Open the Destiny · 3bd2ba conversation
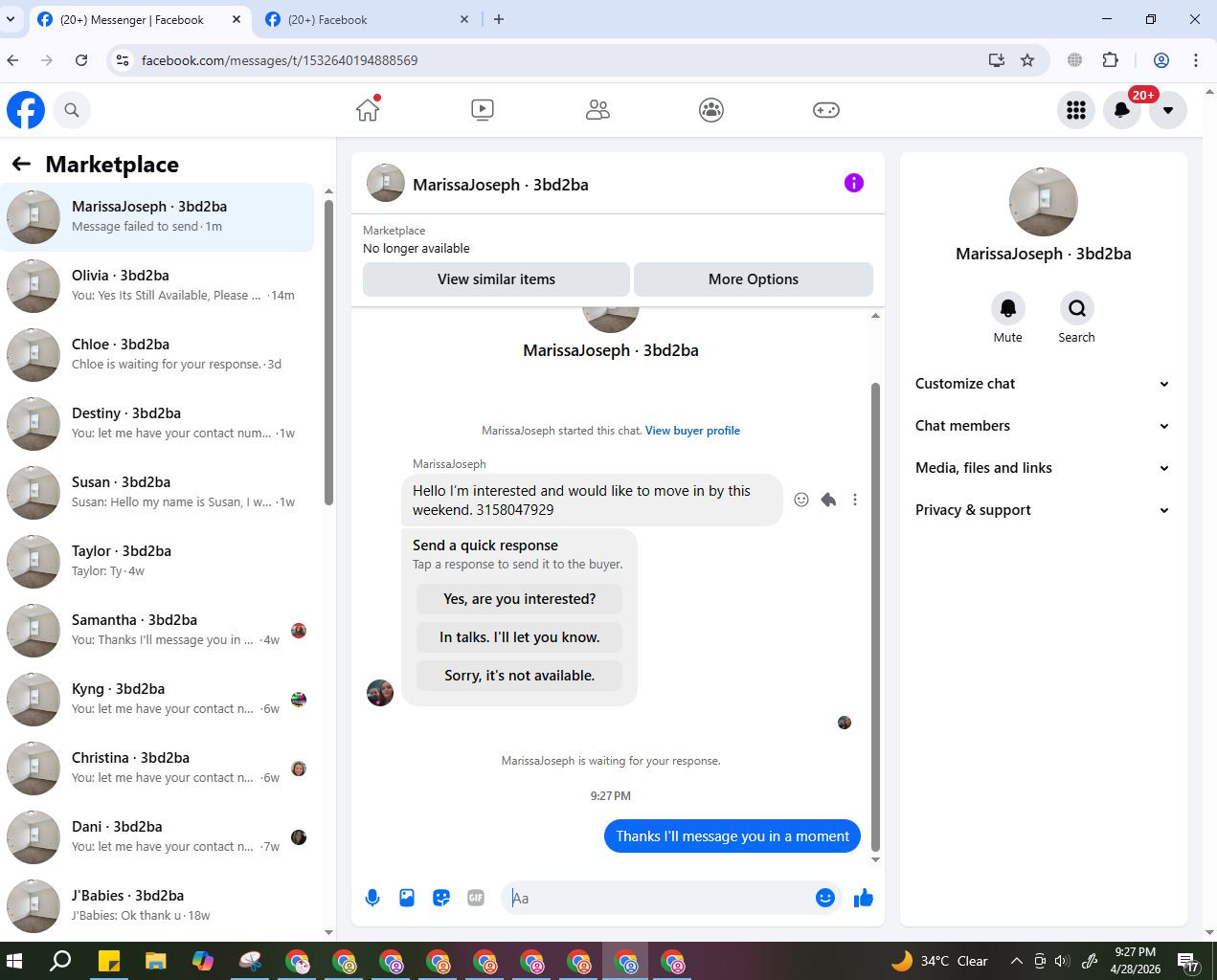Screen dimensions: 1217x980 click(157, 424)
